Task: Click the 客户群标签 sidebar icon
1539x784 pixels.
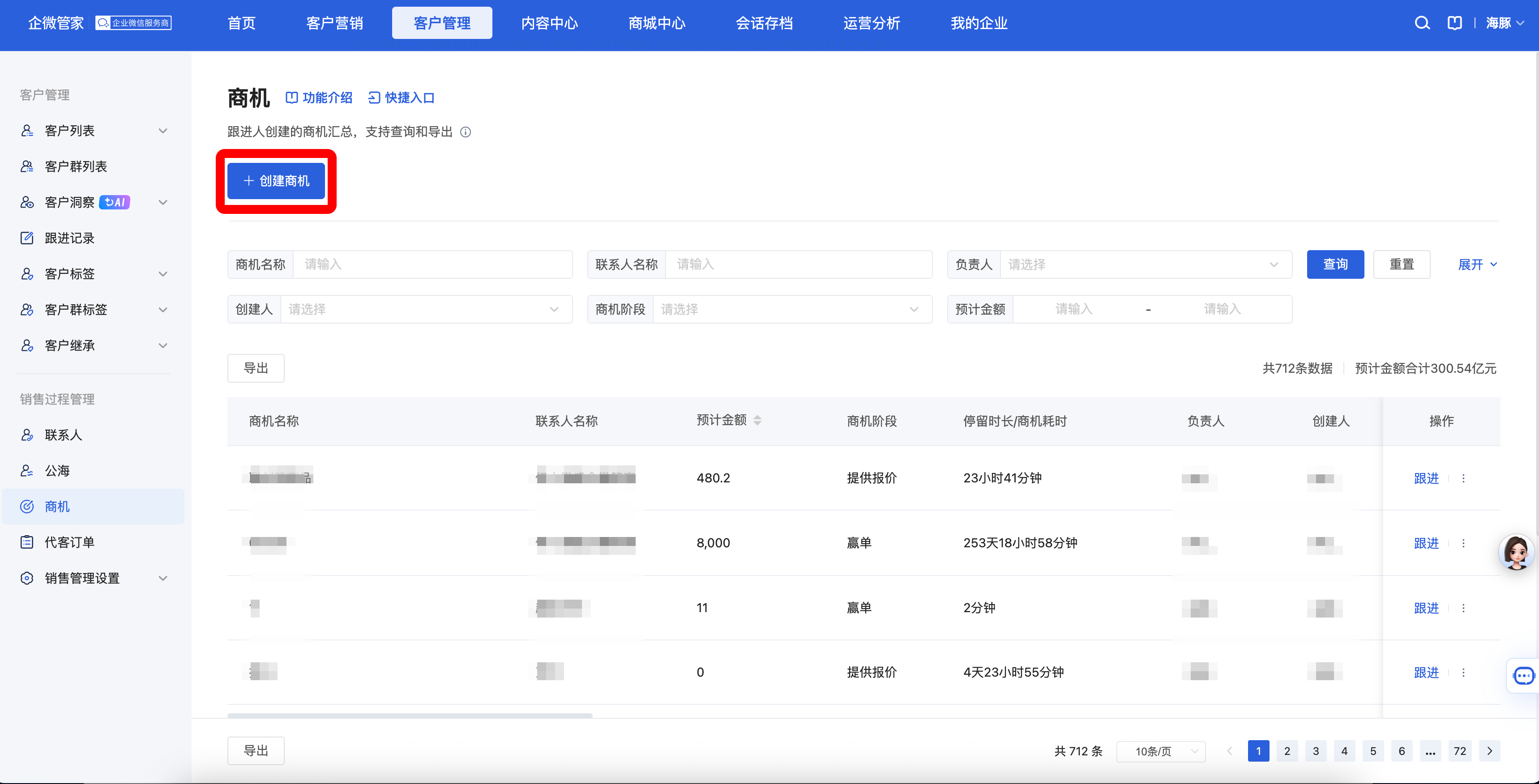Action: point(27,310)
